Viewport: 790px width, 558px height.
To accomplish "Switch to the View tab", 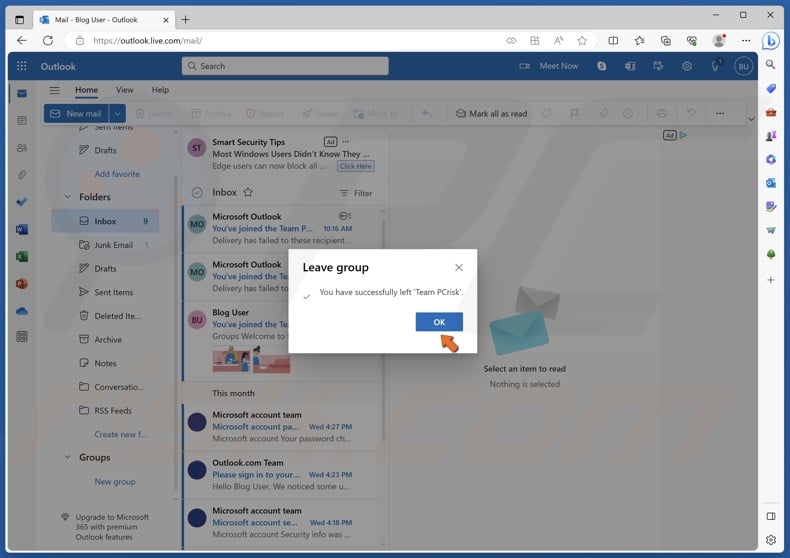I will (x=125, y=90).
